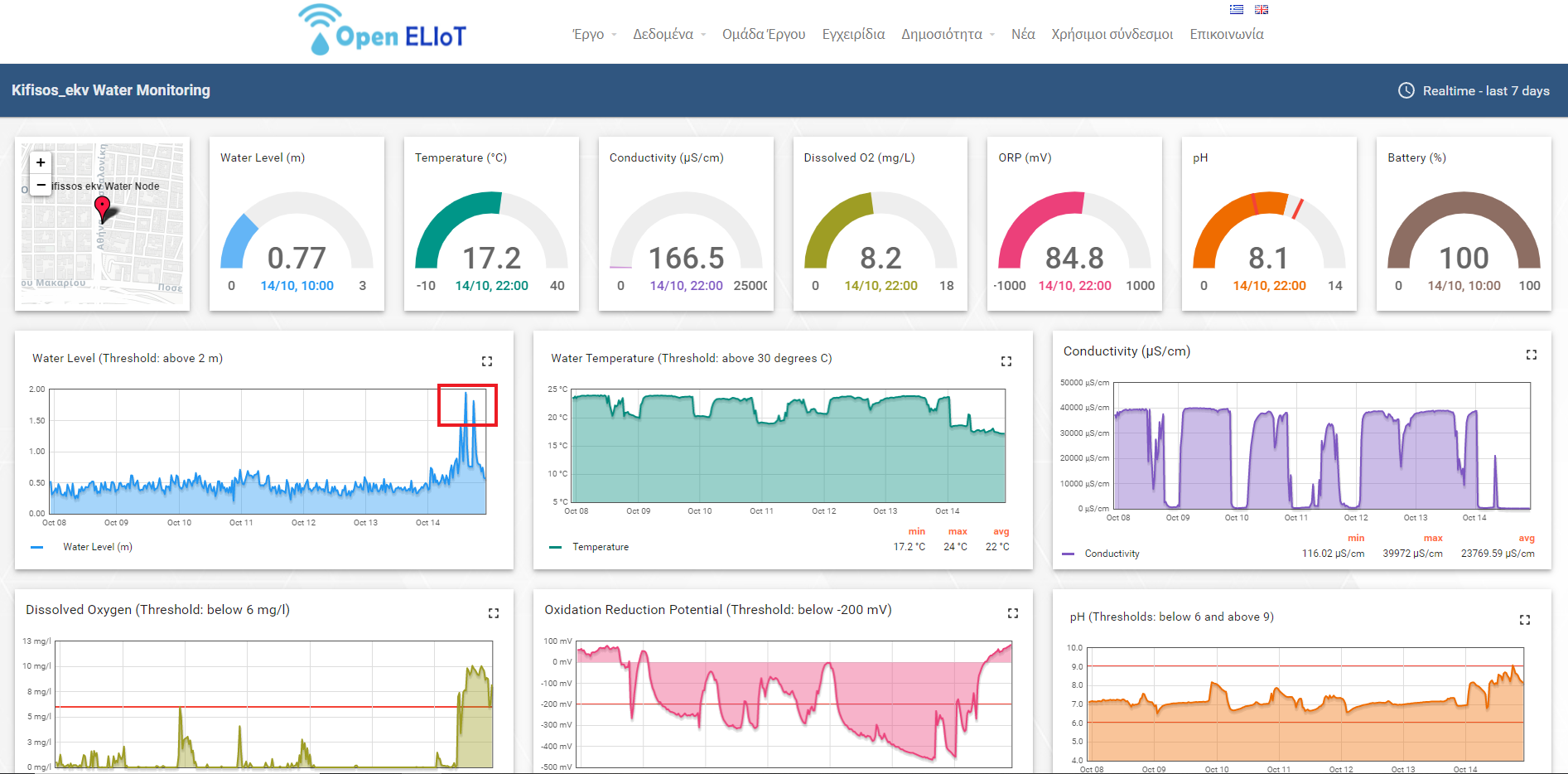Open the Εγχειρίδια menu item

pos(853,34)
